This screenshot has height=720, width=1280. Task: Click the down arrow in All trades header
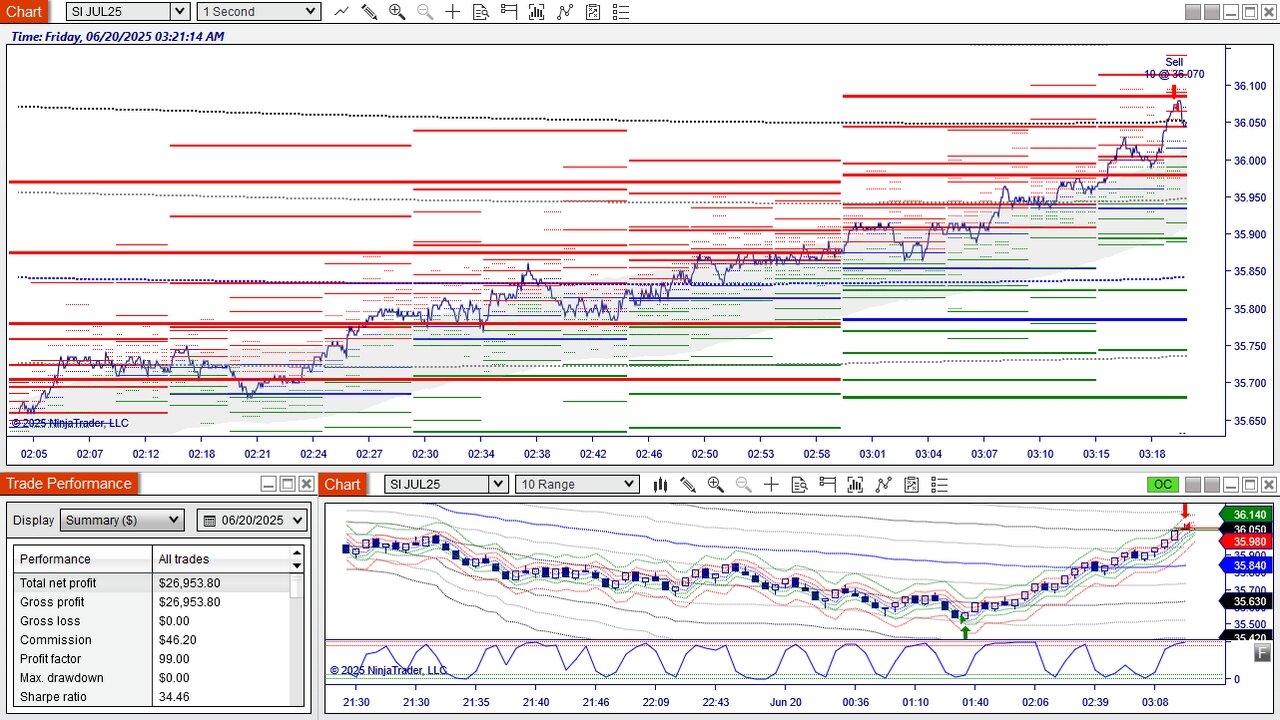[x=297, y=566]
